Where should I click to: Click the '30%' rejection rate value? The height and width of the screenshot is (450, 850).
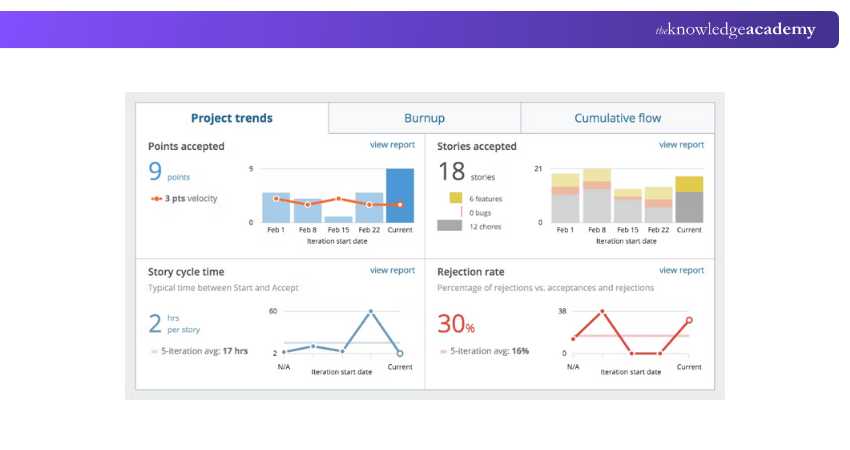tap(456, 324)
